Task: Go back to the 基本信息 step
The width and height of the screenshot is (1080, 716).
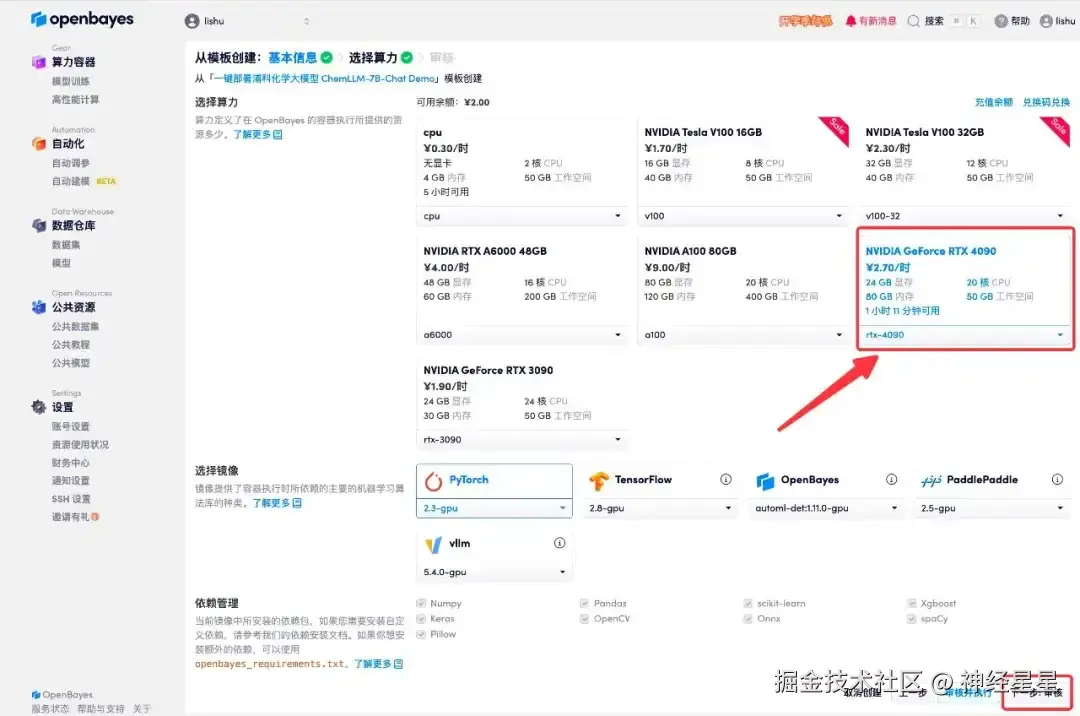Action: pyautogui.click(x=292, y=58)
